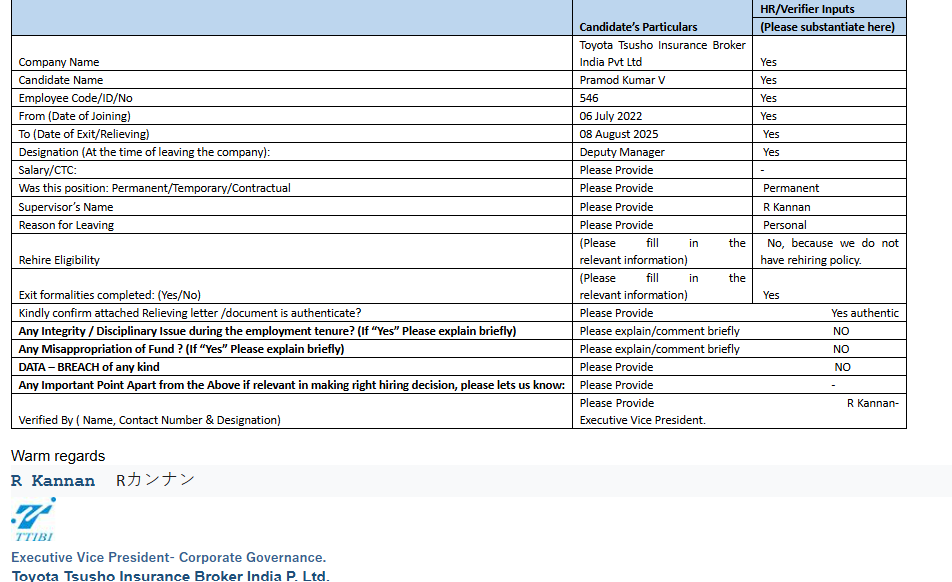This screenshot has width=952, height=582.
Task: Click the 'Rehire Eligibility' label
Action: click(x=59, y=260)
